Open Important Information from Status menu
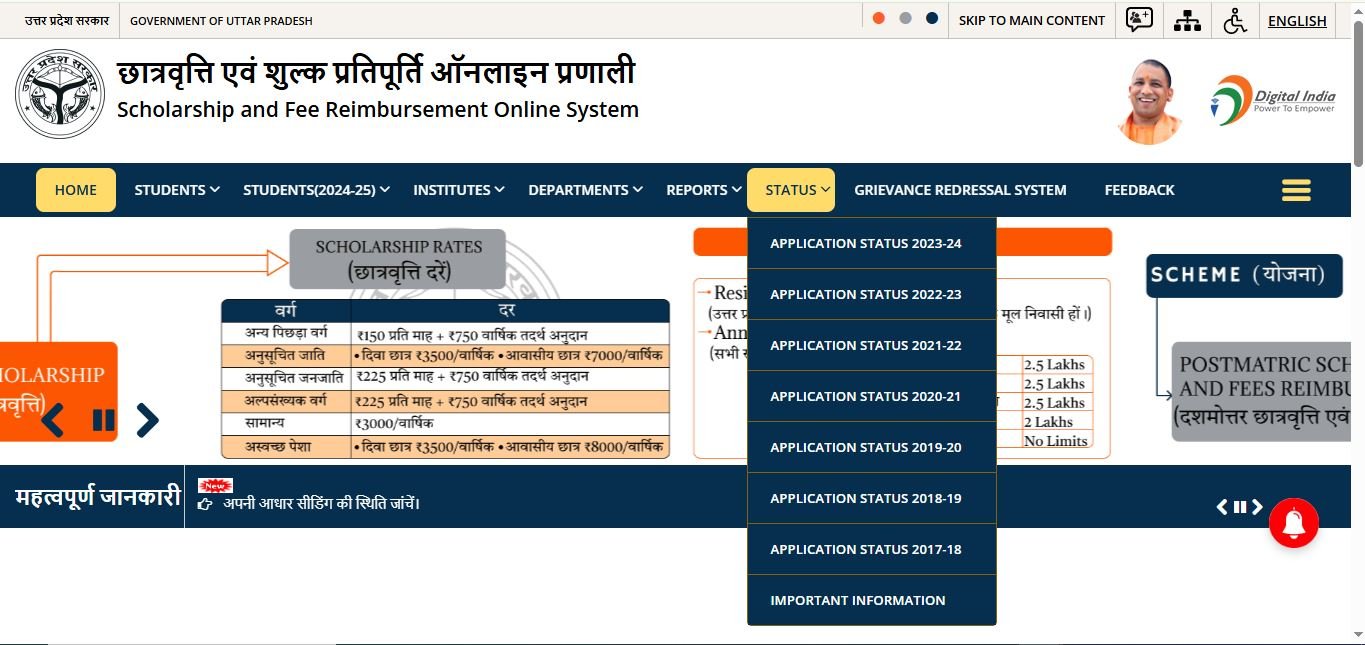The width and height of the screenshot is (1365, 645). point(857,600)
